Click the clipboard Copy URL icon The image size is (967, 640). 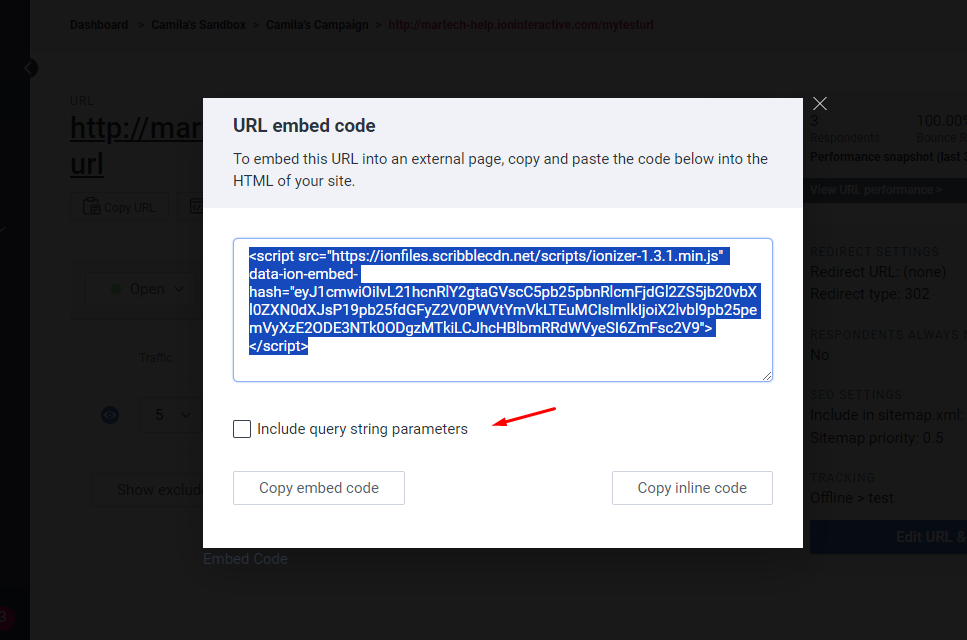[x=91, y=207]
